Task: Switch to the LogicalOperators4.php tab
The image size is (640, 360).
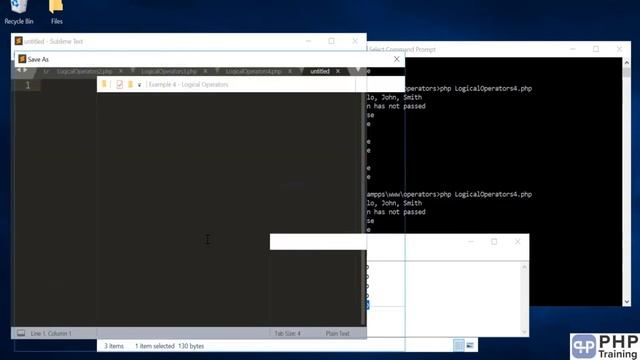Action: [253, 71]
